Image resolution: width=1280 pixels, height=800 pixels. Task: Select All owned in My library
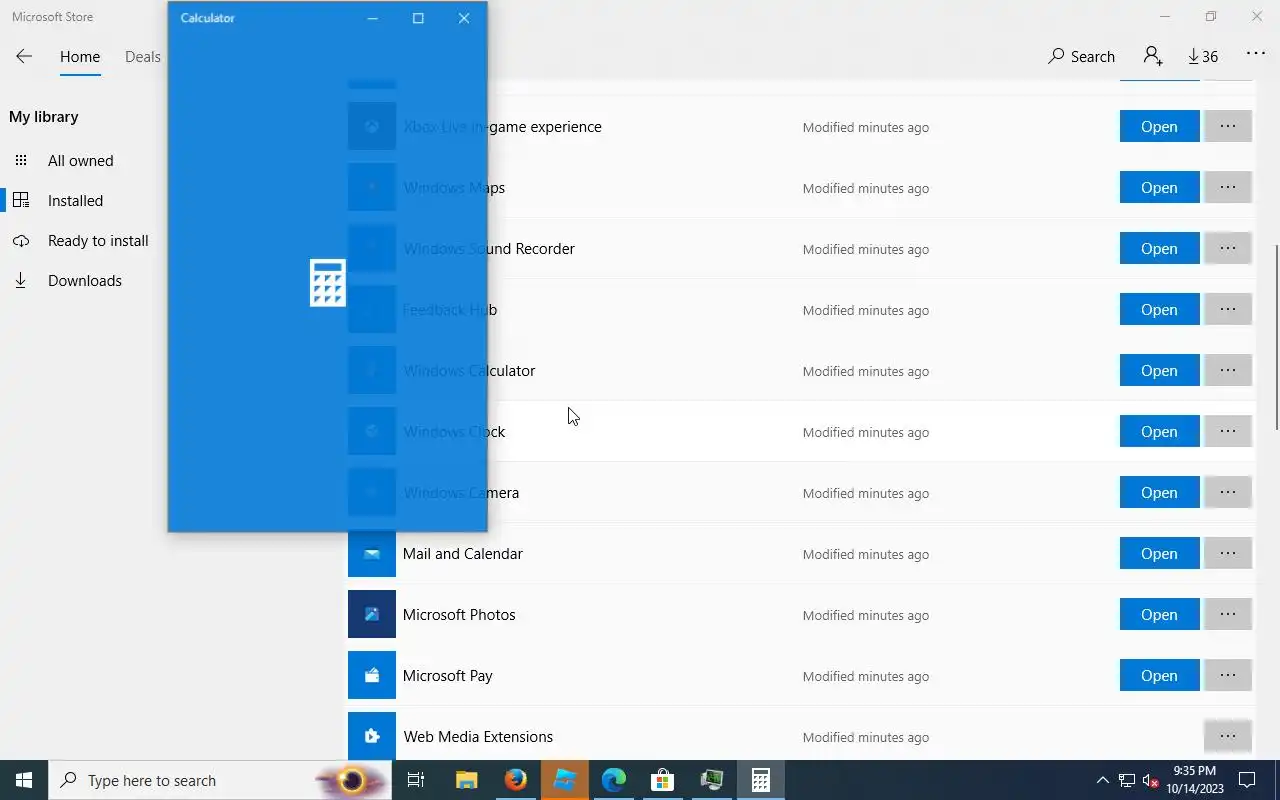click(80, 160)
